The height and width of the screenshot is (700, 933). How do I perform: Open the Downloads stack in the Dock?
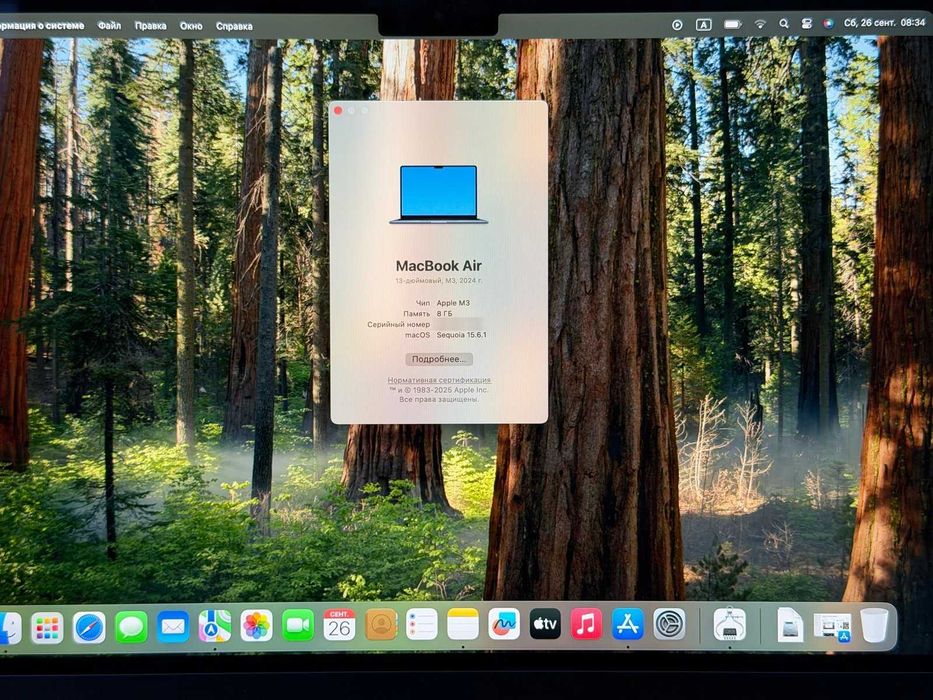pyautogui.click(x=833, y=627)
